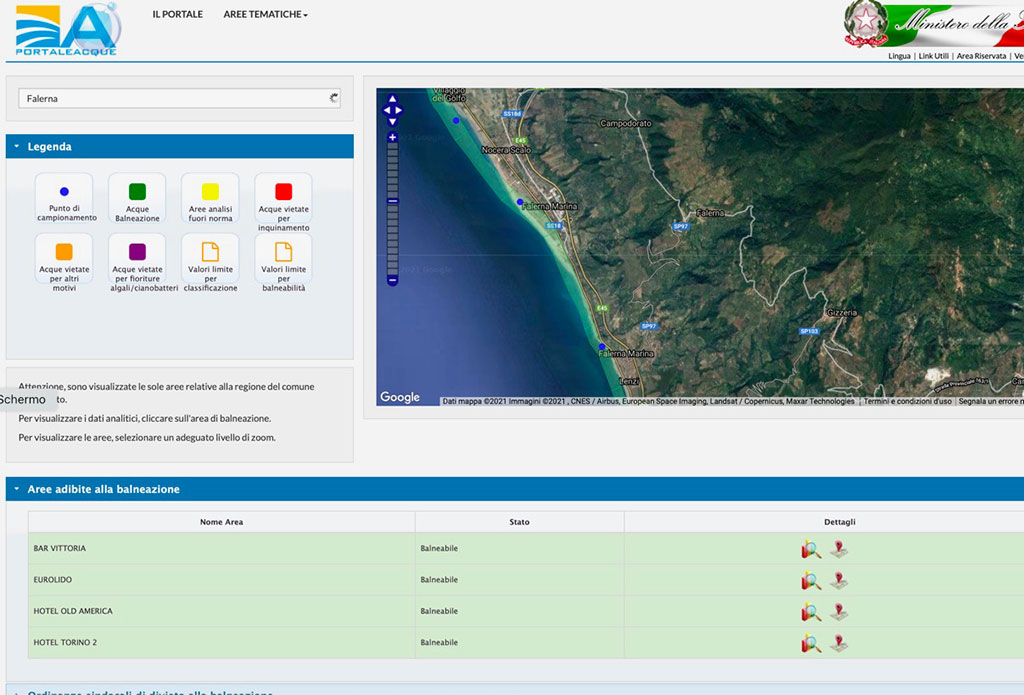Click the Stato column header
The width and height of the screenshot is (1024, 695).
[x=519, y=522]
